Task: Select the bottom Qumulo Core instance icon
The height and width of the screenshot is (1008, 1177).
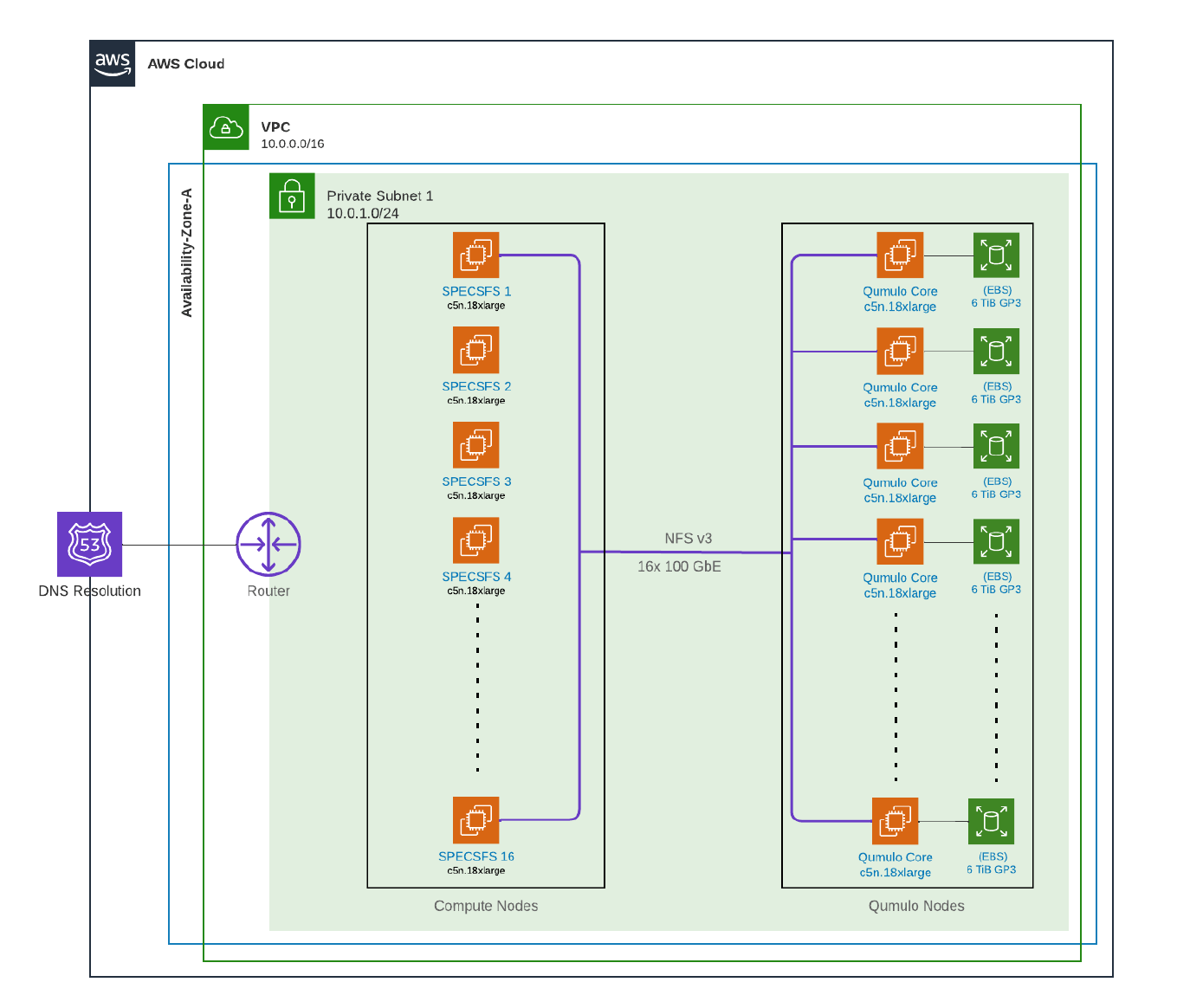Action: tap(896, 821)
